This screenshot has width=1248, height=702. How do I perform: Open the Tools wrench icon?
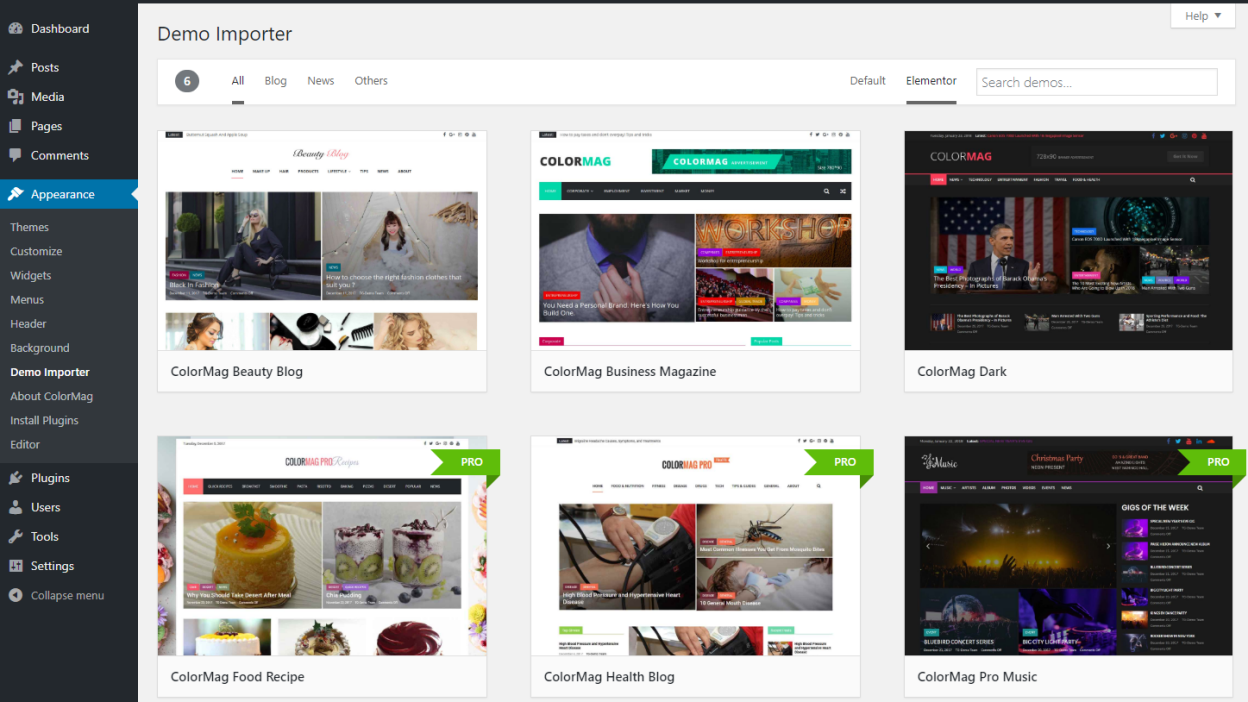[15, 536]
